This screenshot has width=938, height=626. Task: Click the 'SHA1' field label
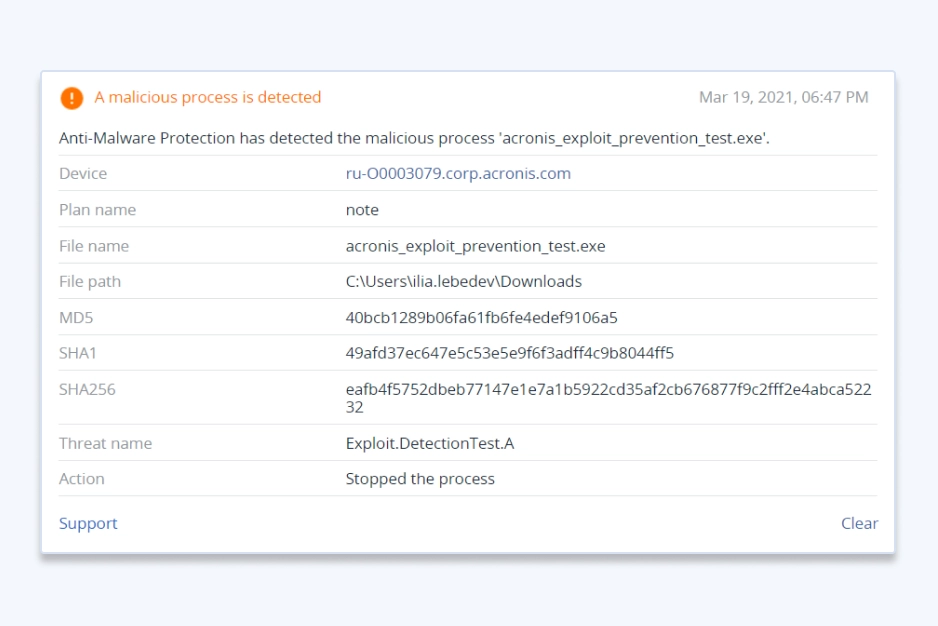point(78,353)
